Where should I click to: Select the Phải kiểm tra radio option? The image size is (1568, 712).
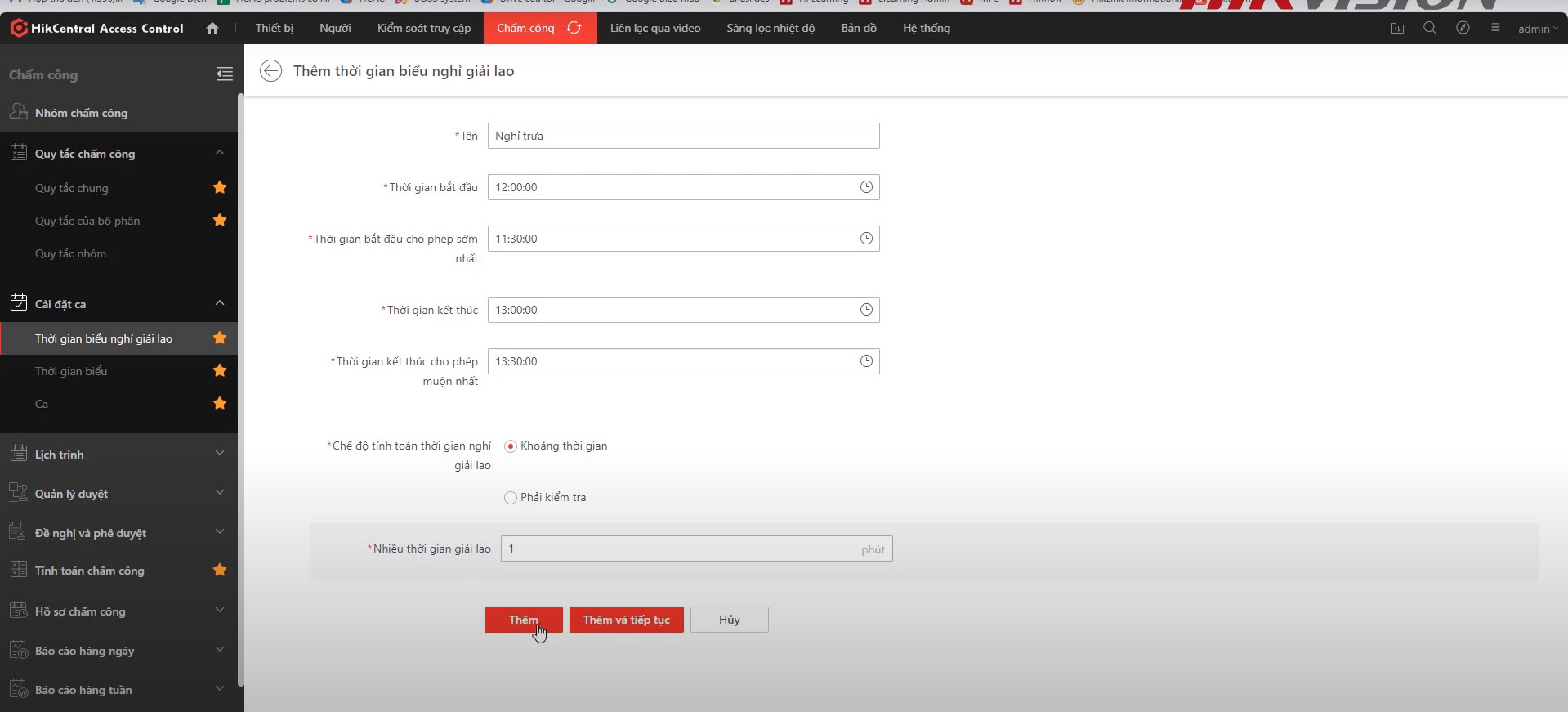[511, 498]
